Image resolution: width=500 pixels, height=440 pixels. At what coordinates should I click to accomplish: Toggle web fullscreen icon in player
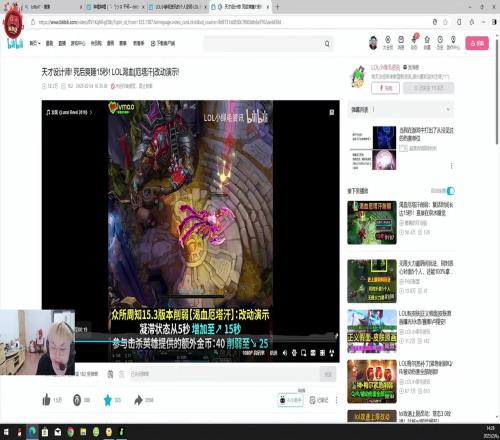[x=322, y=353]
